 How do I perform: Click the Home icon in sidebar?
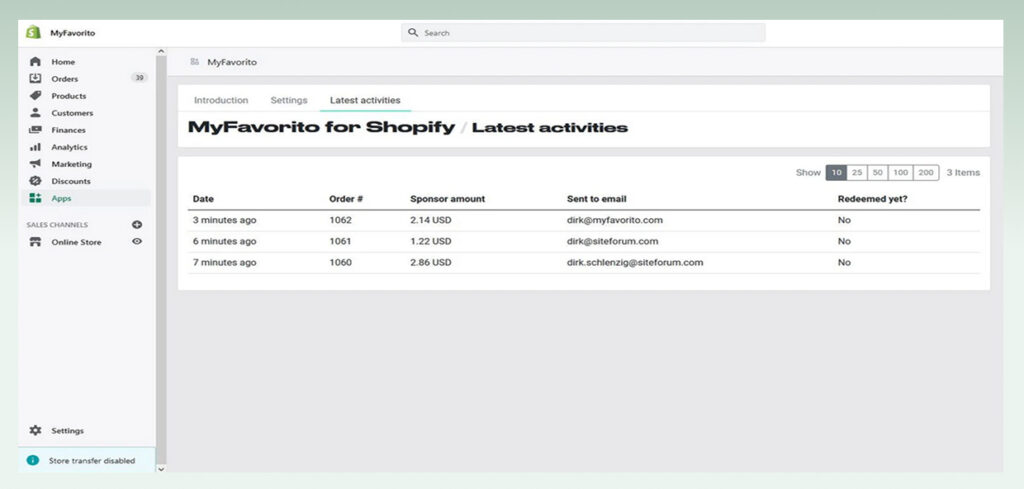point(35,62)
